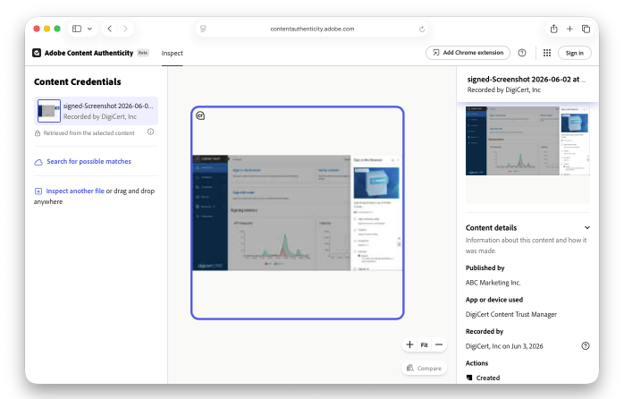Click the DigiCert Content Trust Manager text
The height and width of the screenshot is (399, 624).
click(511, 314)
